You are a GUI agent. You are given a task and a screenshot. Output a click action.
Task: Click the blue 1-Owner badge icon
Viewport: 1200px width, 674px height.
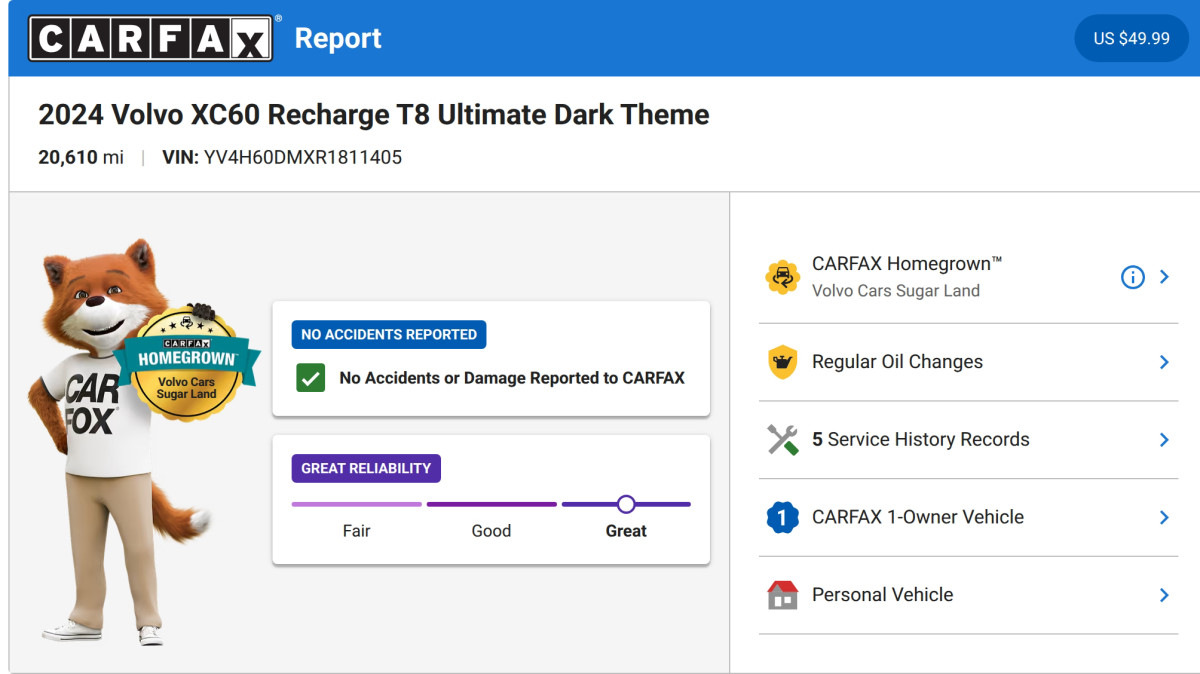782,517
